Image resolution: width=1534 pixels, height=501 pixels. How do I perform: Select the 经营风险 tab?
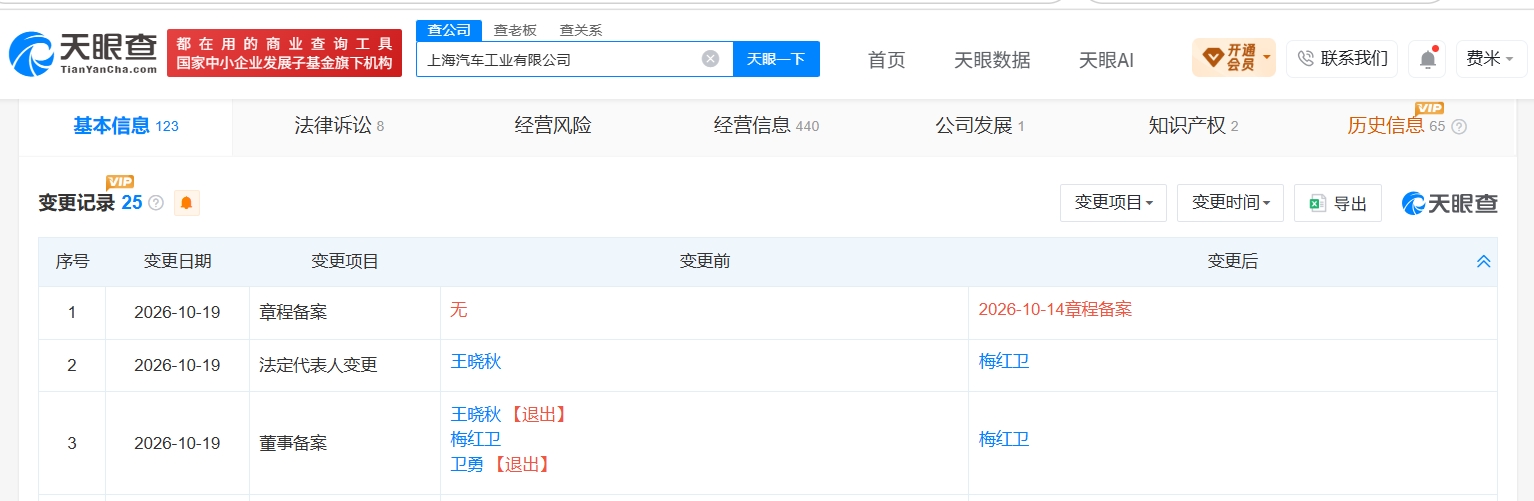(553, 126)
